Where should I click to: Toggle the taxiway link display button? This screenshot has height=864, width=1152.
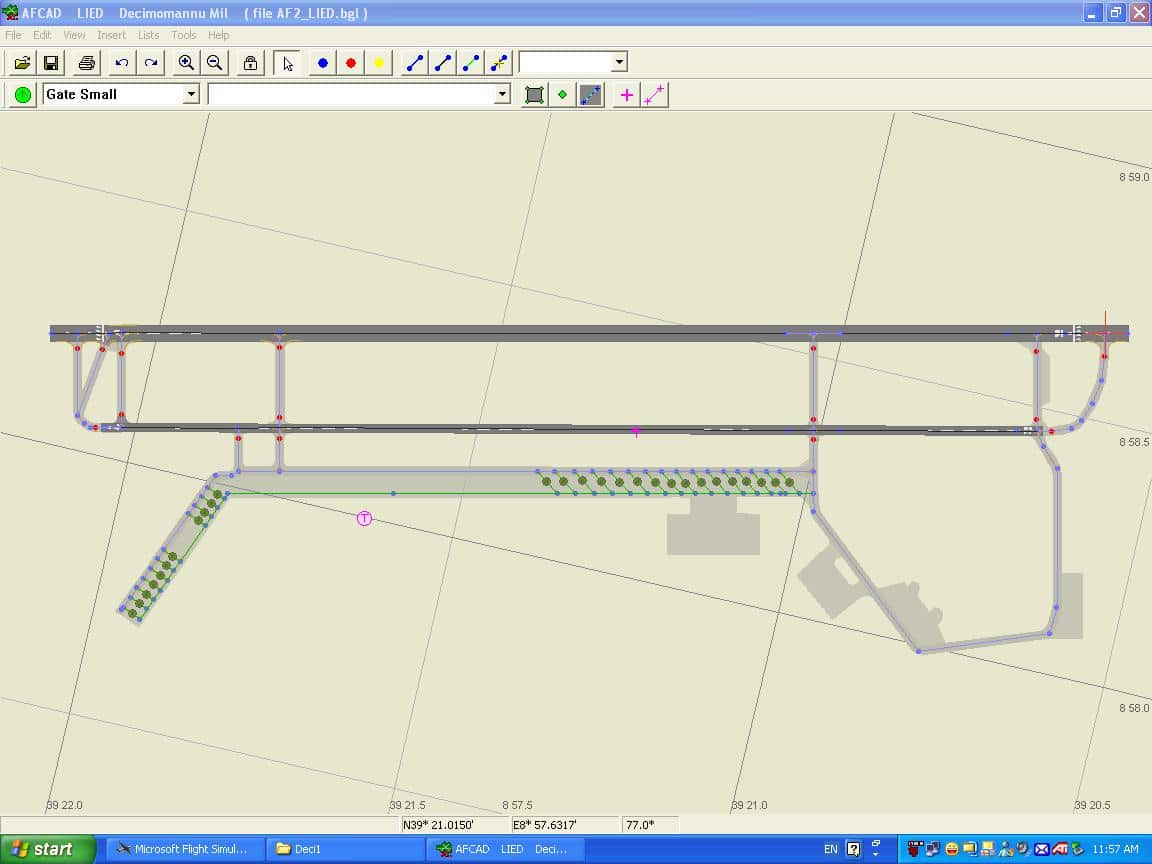tap(591, 95)
